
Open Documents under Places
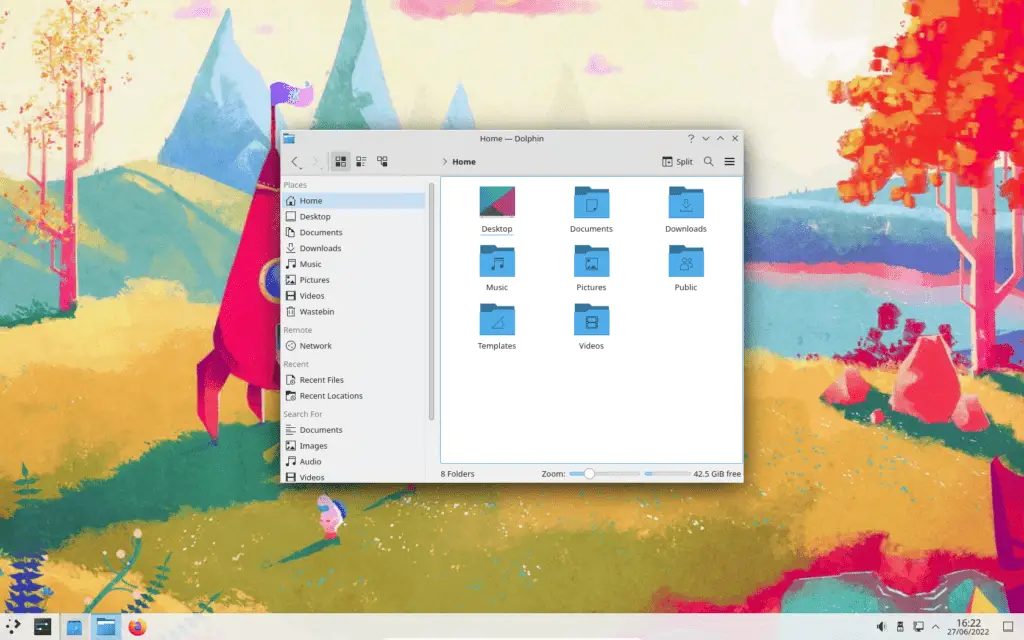353,232
